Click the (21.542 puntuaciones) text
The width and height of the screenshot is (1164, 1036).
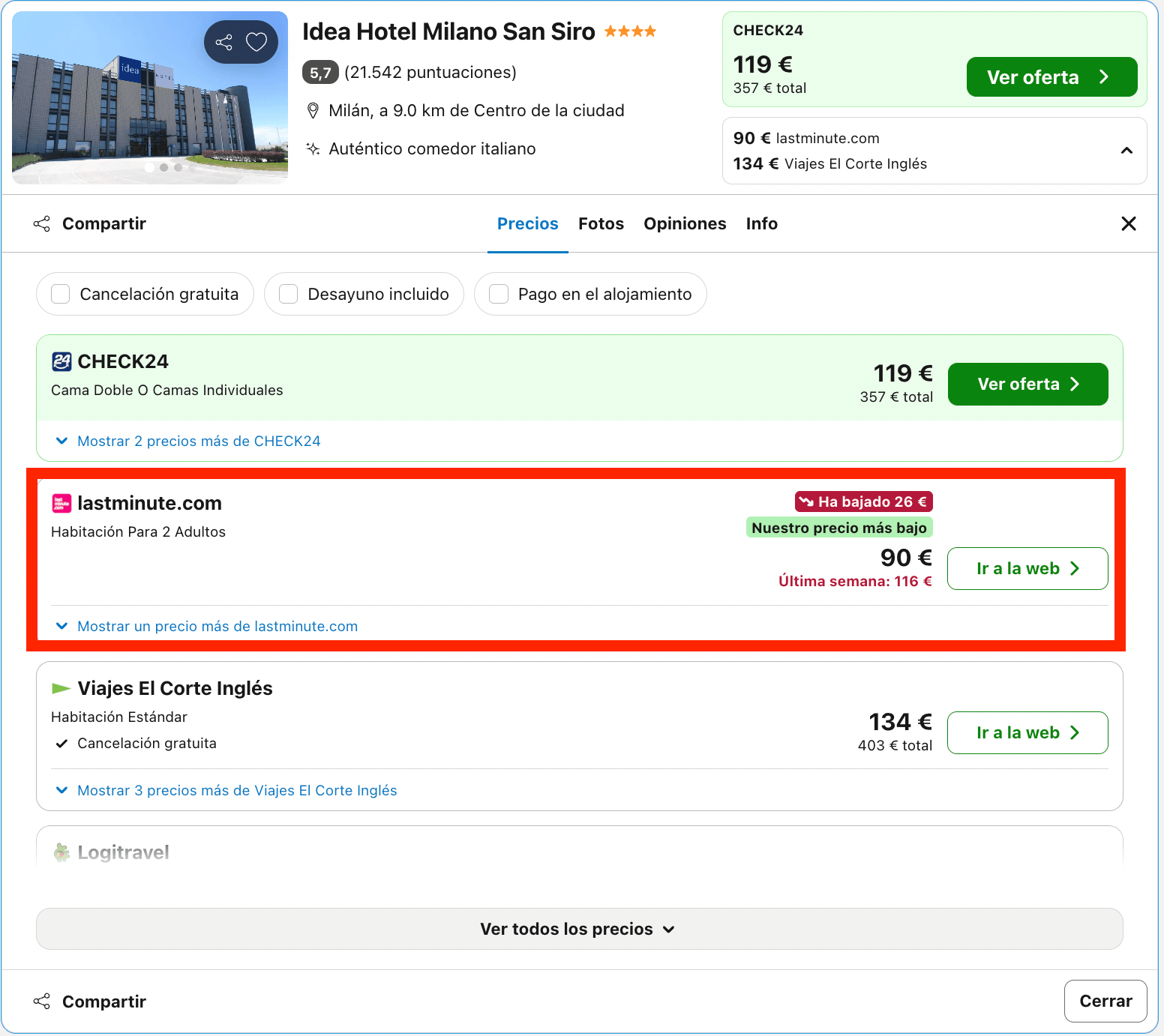(430, 72)
